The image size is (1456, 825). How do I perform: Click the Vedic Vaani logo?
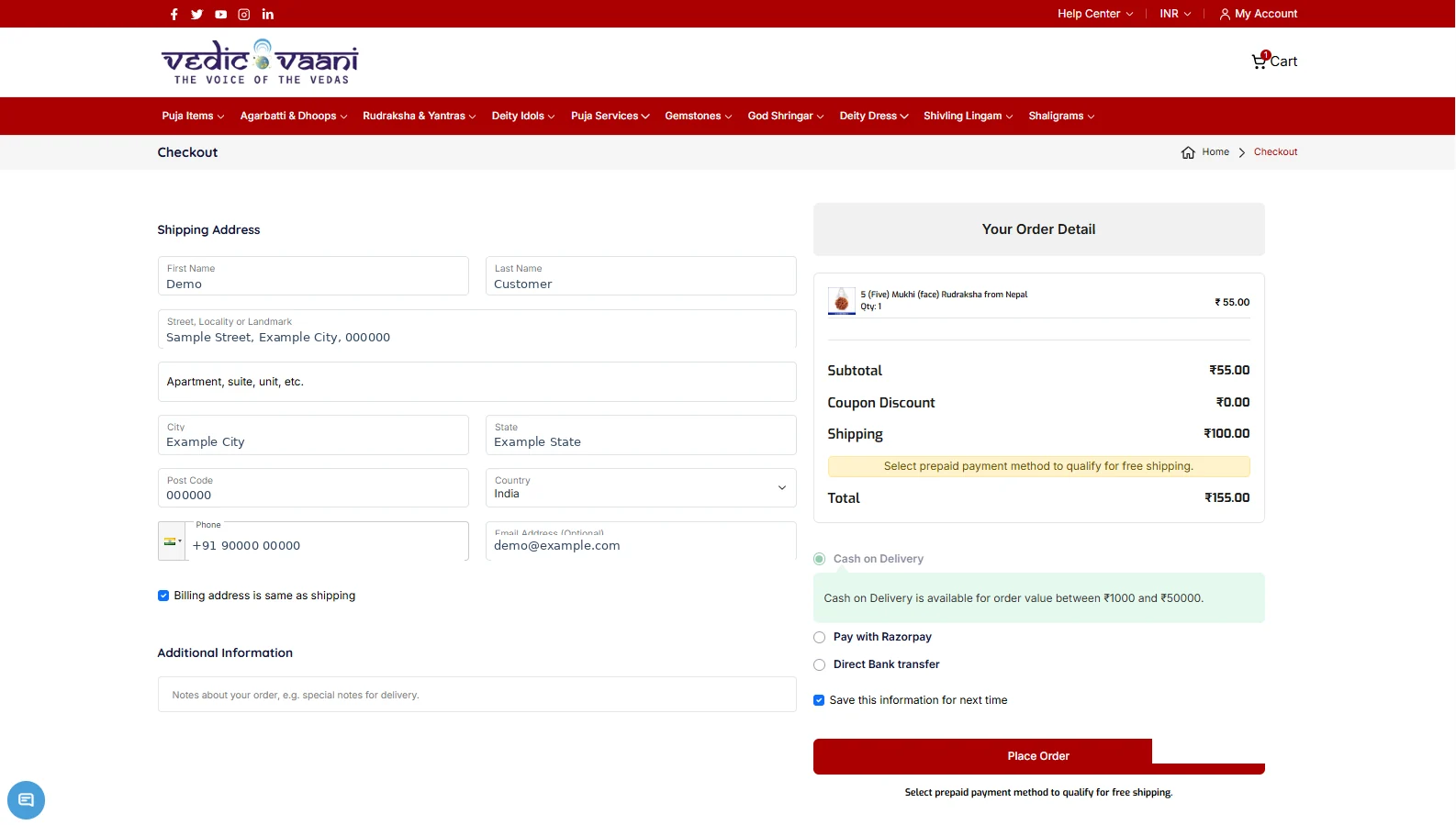(260, 61)
